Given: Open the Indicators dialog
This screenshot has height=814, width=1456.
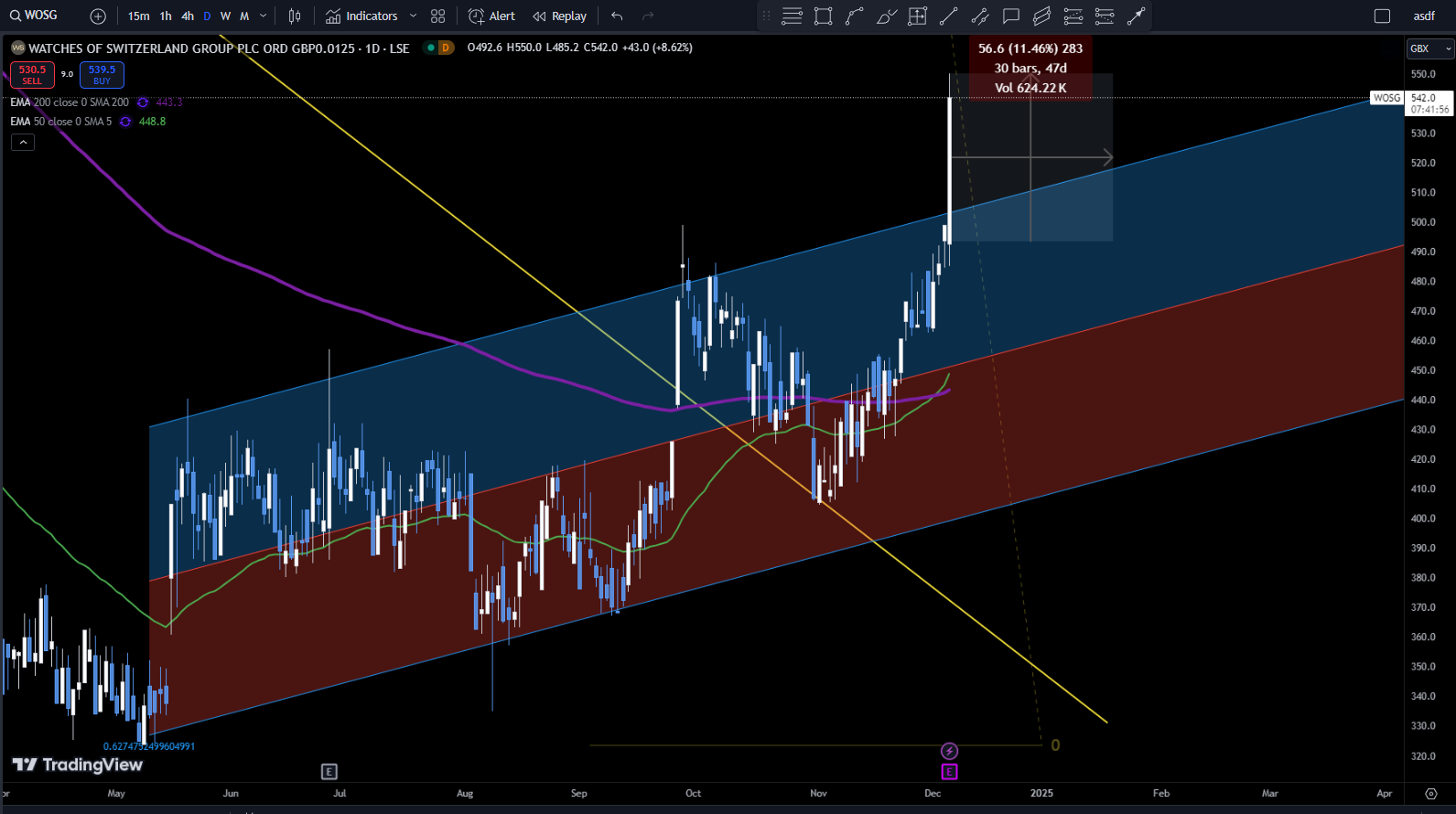Looking at the screenshot, I should pos(361,16).
